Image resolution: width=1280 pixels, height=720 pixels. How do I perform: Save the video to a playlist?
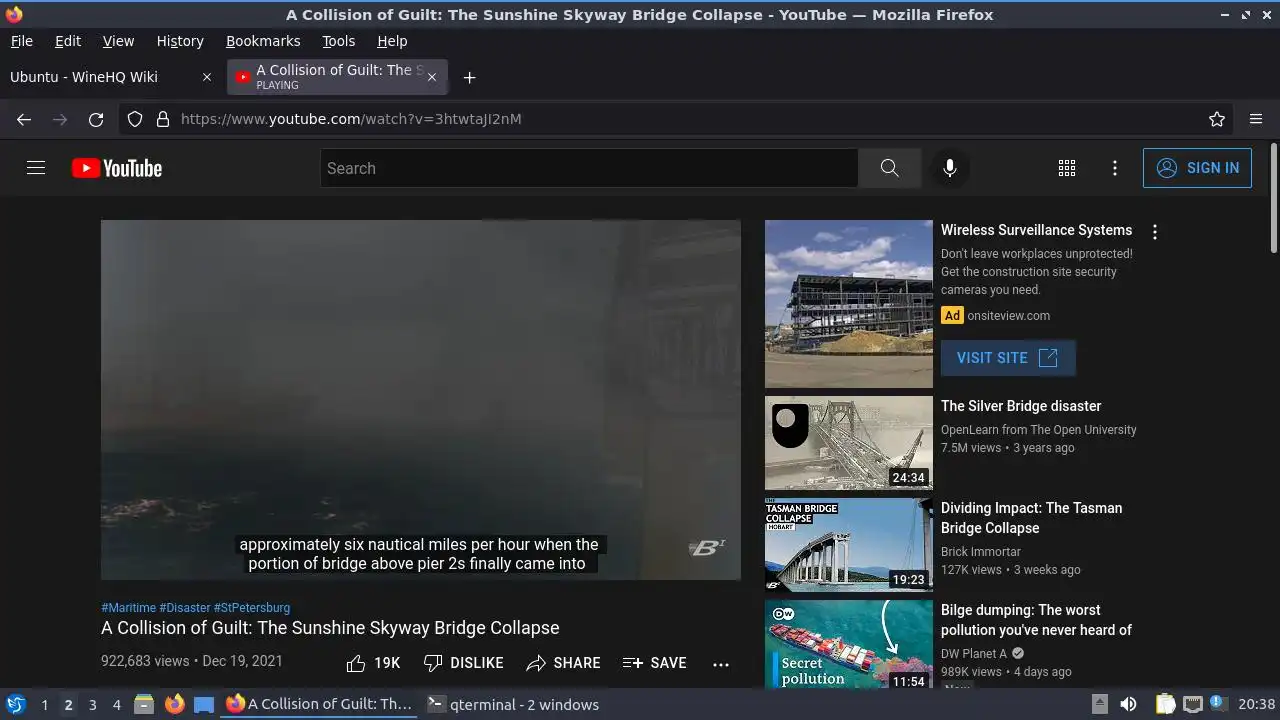coord(655,663)
